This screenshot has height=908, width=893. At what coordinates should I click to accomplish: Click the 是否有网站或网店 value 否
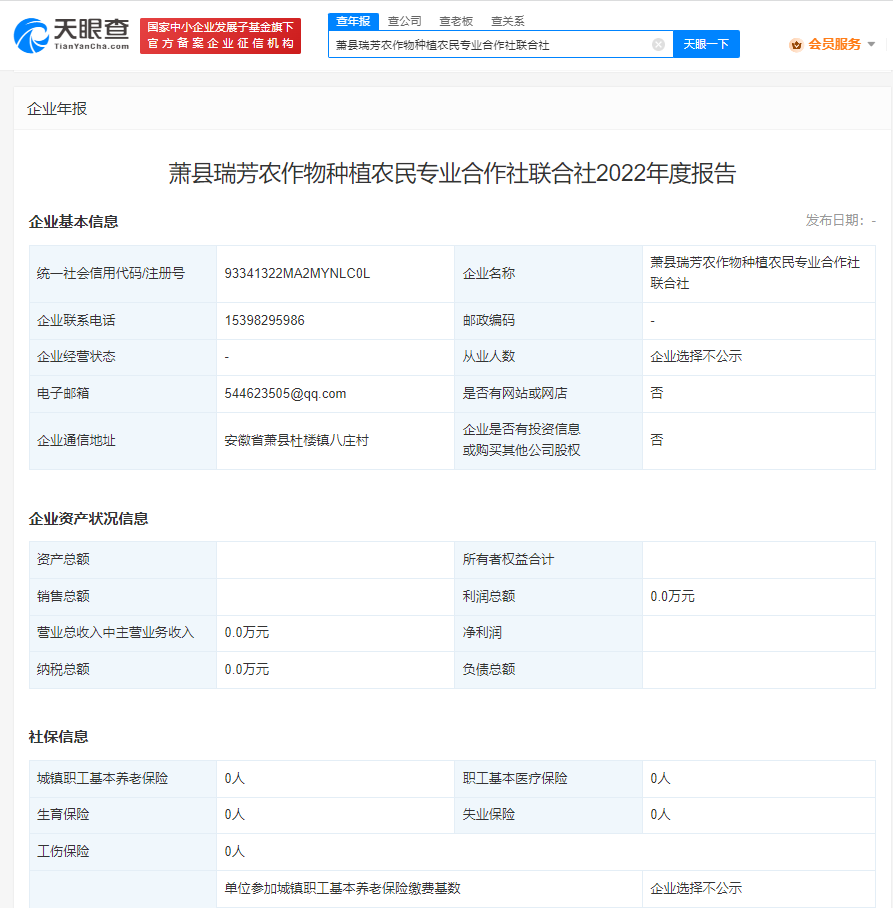pyautogui.click(x=657, y=393)
